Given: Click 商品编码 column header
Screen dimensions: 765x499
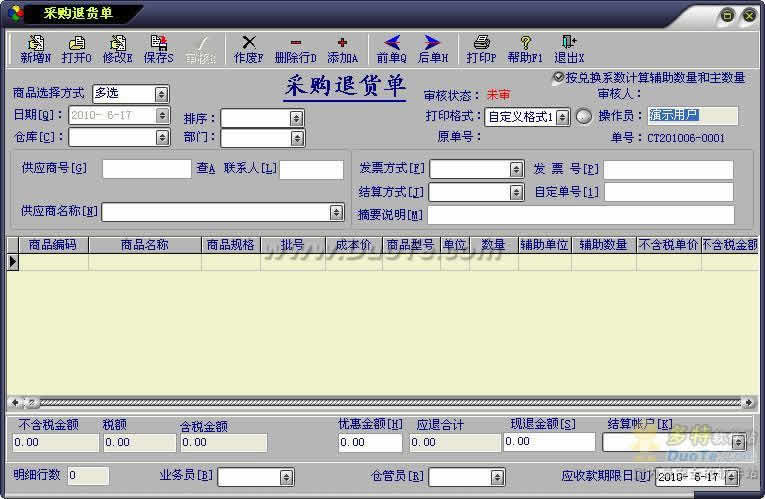Looking at the screenshot, I should [x=54, y=245].
